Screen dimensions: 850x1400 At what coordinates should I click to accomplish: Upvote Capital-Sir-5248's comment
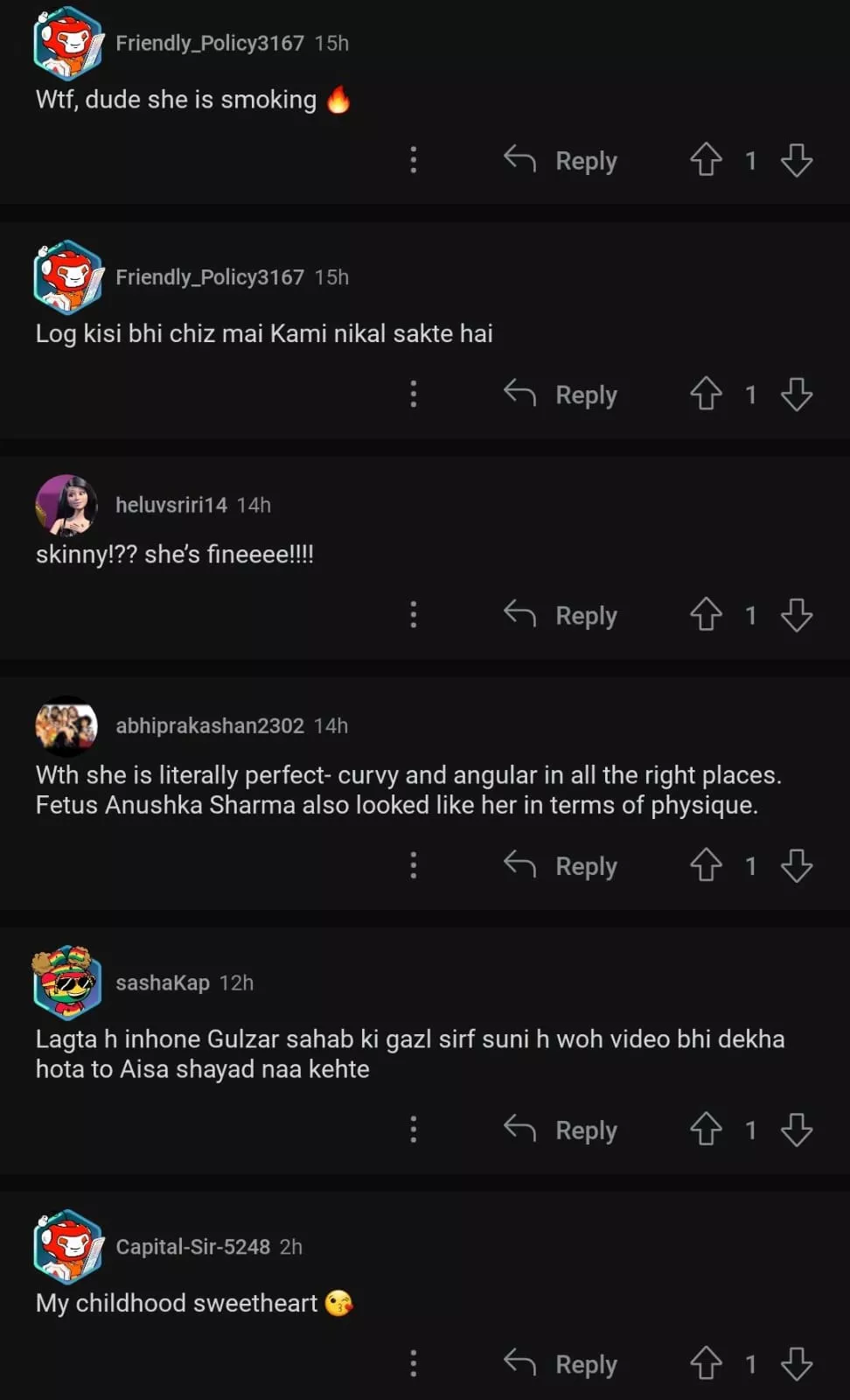click(x=706, y=1363)
